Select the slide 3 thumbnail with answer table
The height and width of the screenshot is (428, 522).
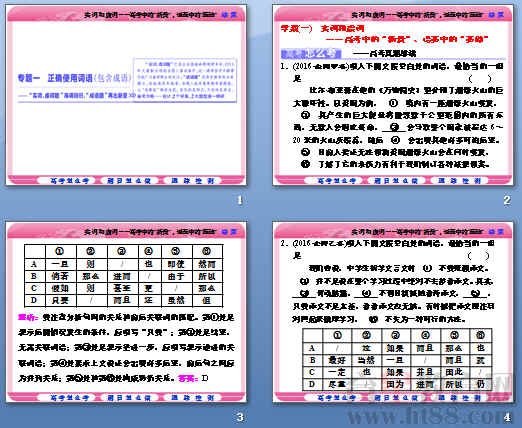tap(126, 312)
